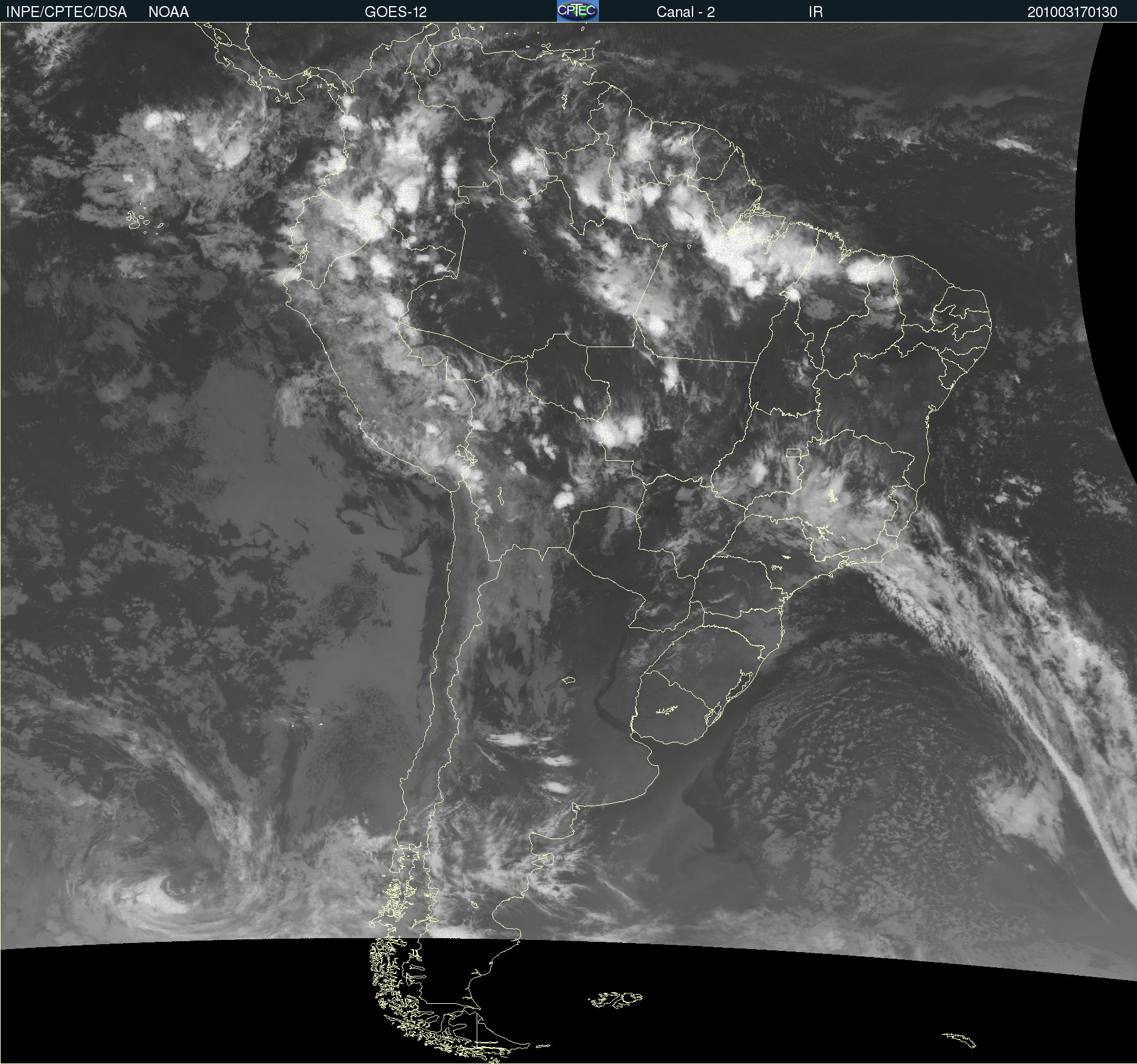Click the CPTEC logo in header
This screenshot has height=1064, width=1137.
click(578, 11)
